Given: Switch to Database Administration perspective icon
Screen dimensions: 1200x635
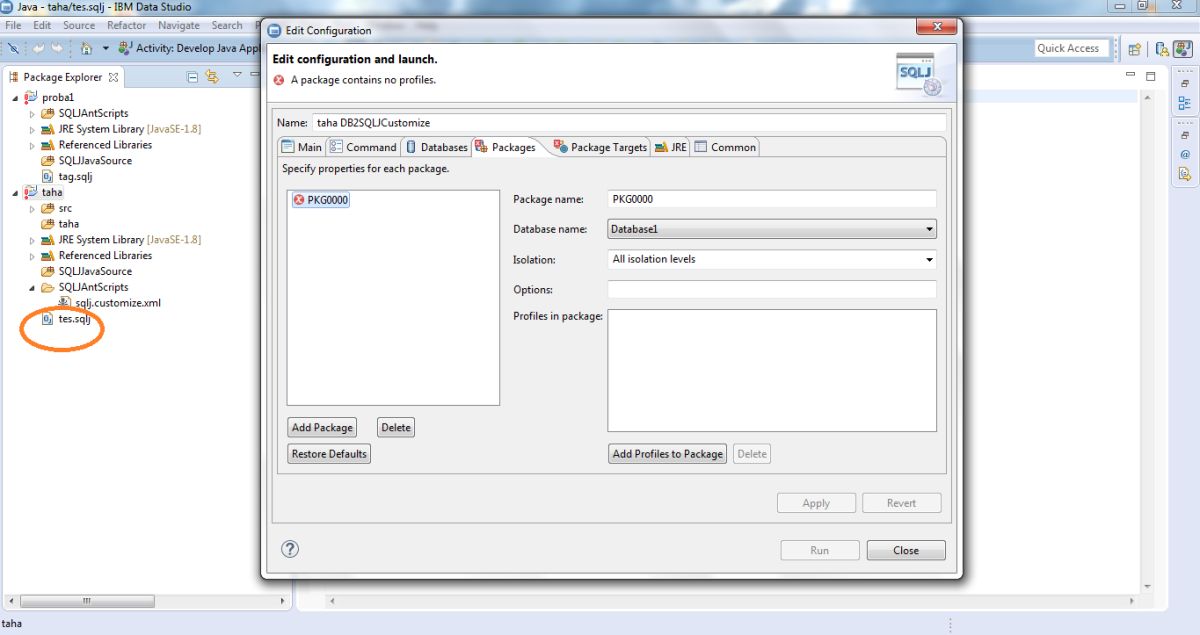Looking at the screenshot, I should [x=1162, y=48].
